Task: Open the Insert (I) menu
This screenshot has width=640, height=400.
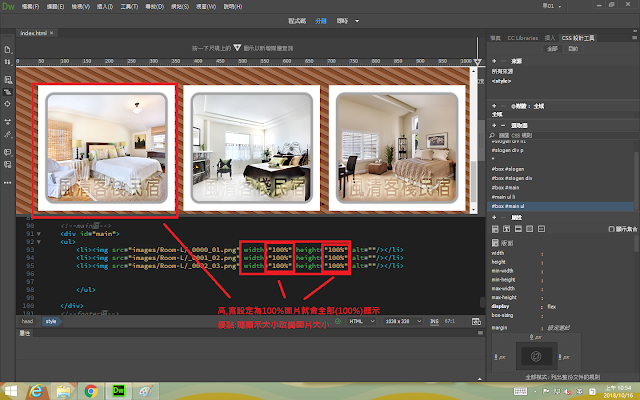Action: 105,7
